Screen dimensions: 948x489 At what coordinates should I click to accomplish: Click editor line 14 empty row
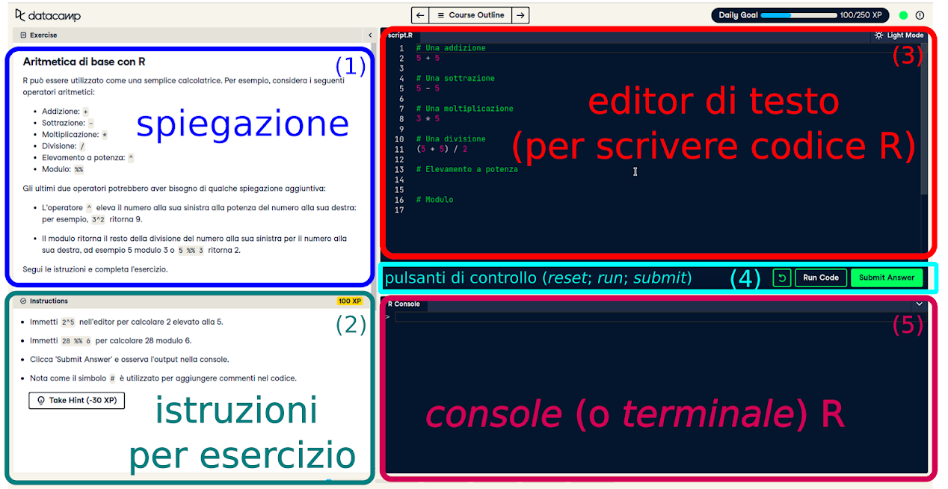coord(665,180)
